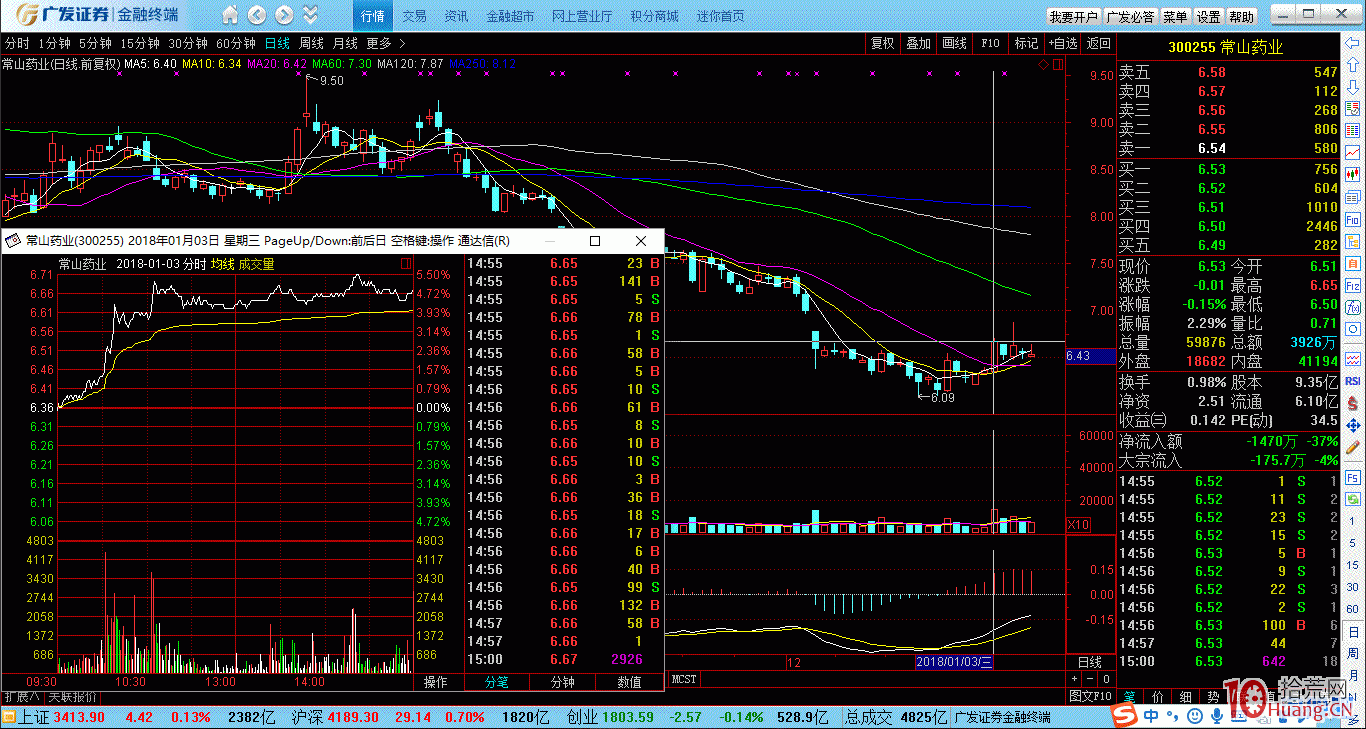The image size is (1366, 729).
Task: Click the 2018/01/03/三 date marker on axis
Action: click(x=954, y=662)
